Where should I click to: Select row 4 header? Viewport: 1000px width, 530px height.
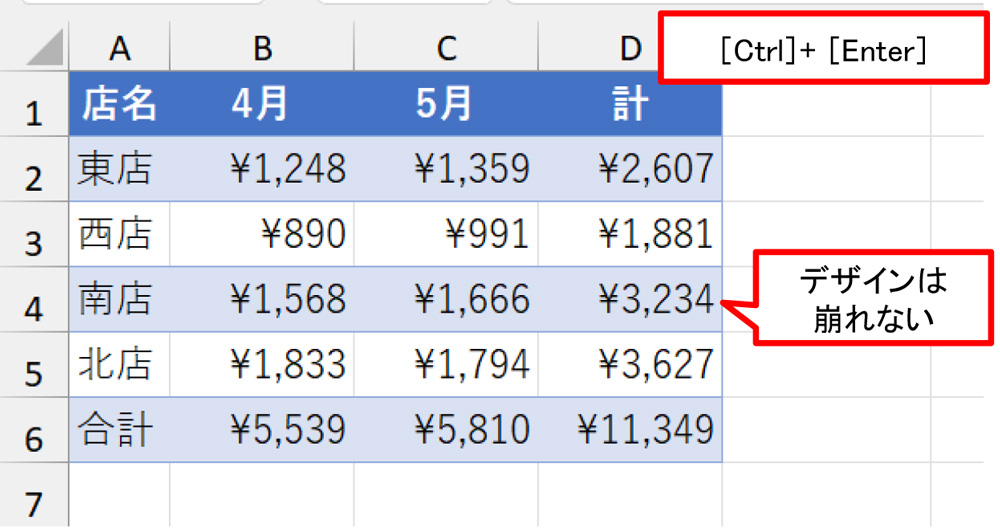click(34, 299)
